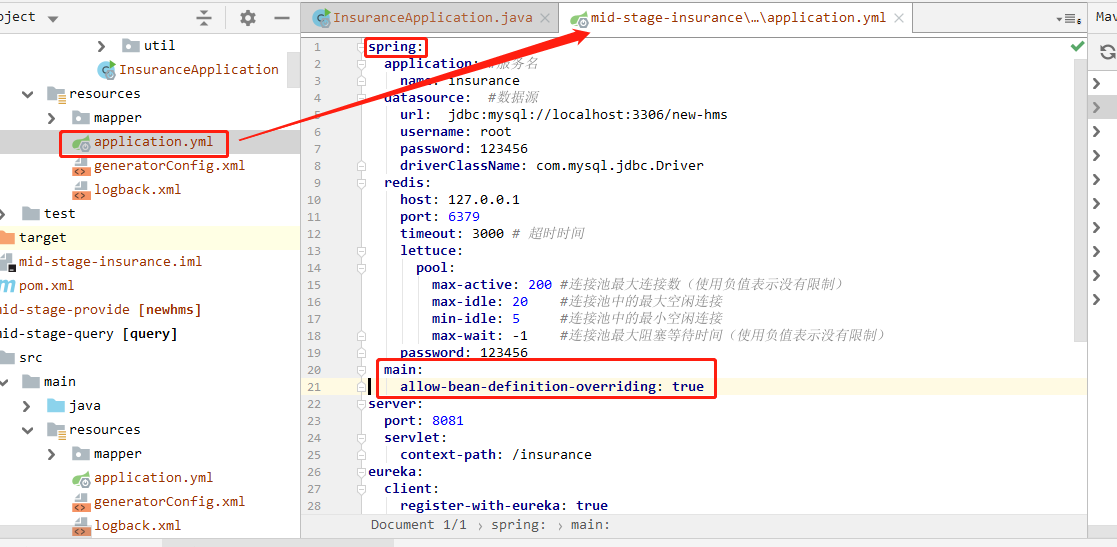Open the first generatorConfig.xml file
1117x547 pixels.
(170, 165)
